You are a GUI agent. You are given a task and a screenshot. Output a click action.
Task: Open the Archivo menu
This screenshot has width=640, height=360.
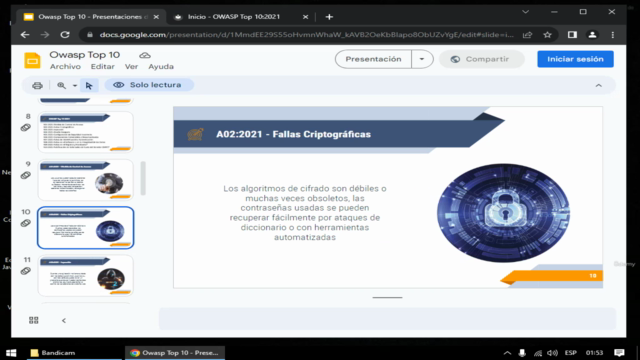pos(65,67)
